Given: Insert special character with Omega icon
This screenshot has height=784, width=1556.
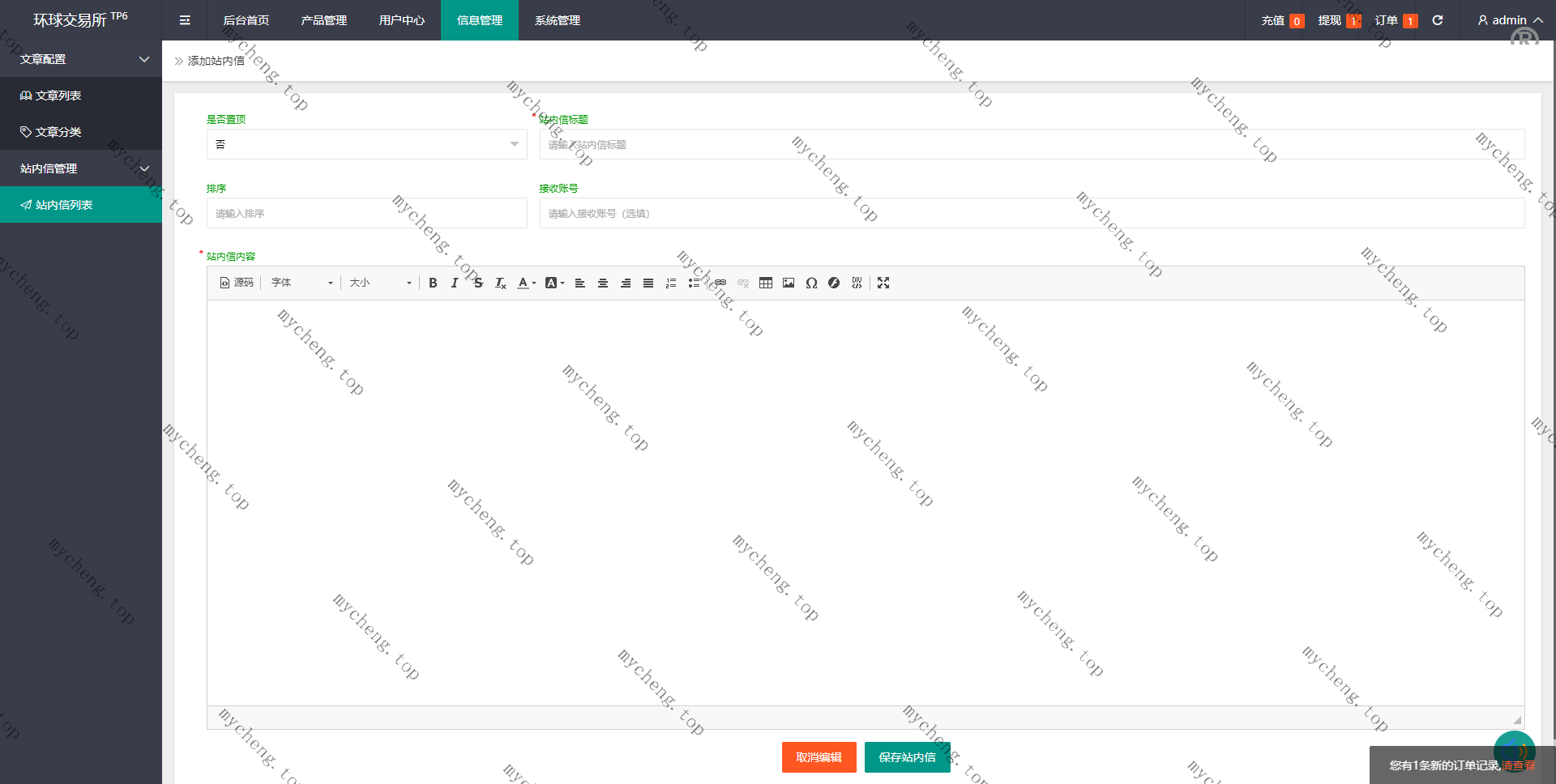Looking at the screenshot, I should [x=810, y=283].
